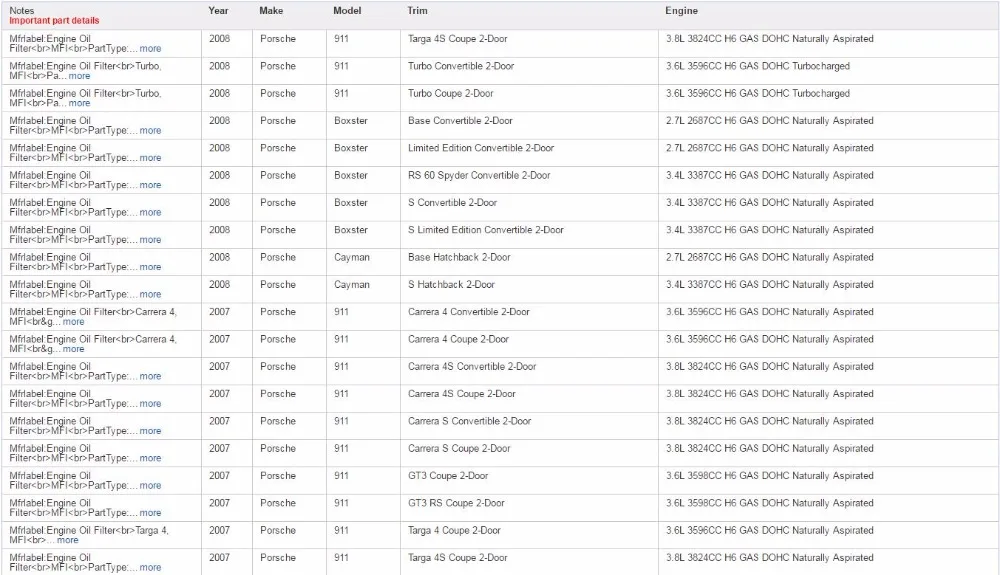
Task: Click the Notes column header
Action: [x=22, y=11]
